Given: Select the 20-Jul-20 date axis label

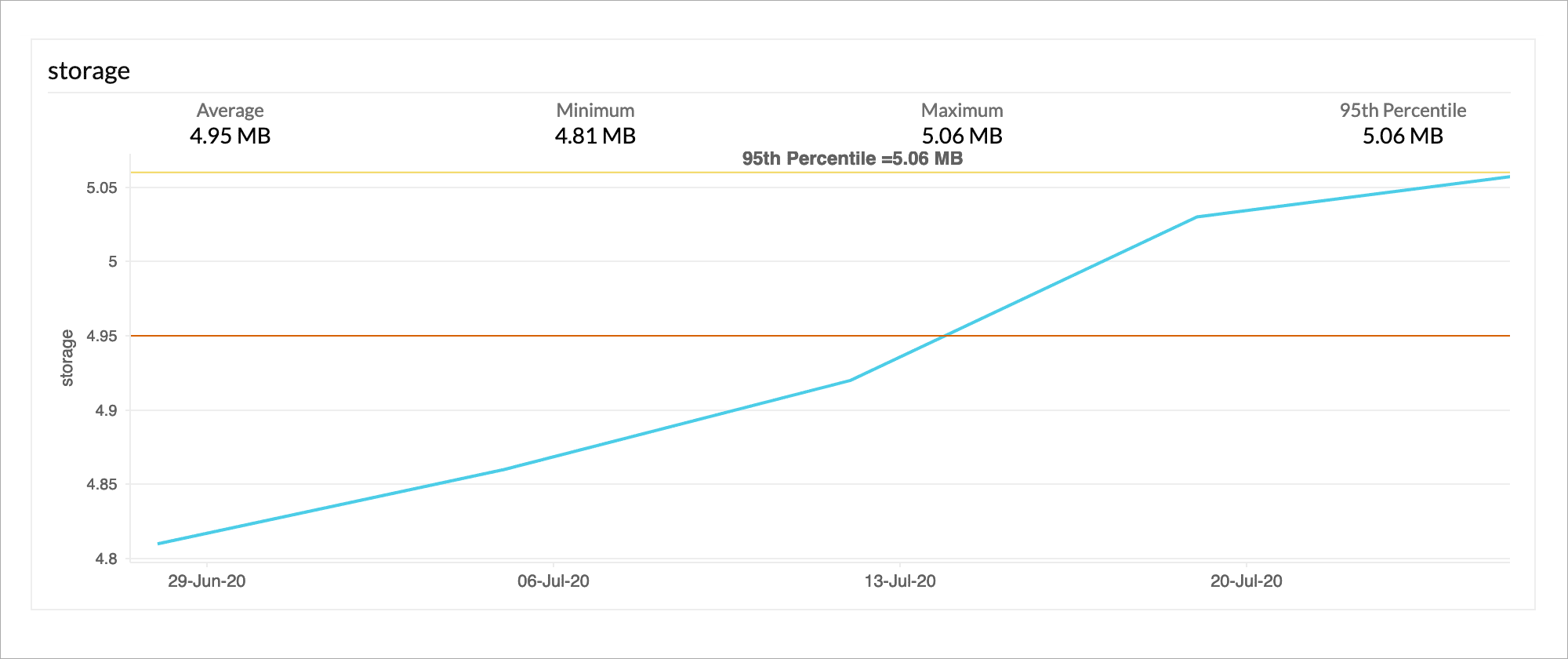Looking at the screenshot, I should point(1247,581).
